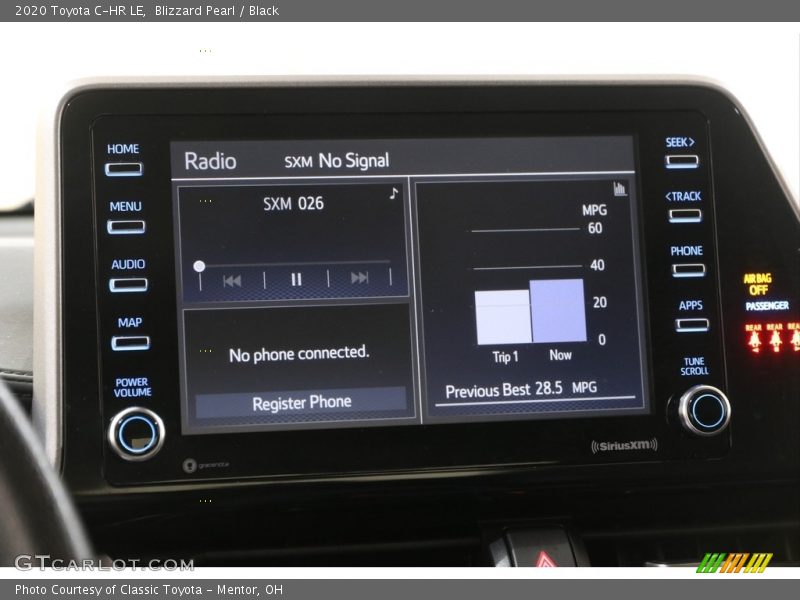Select the Now MPG bar
This screenshot has width=800, height=600.
coord(558,311)
